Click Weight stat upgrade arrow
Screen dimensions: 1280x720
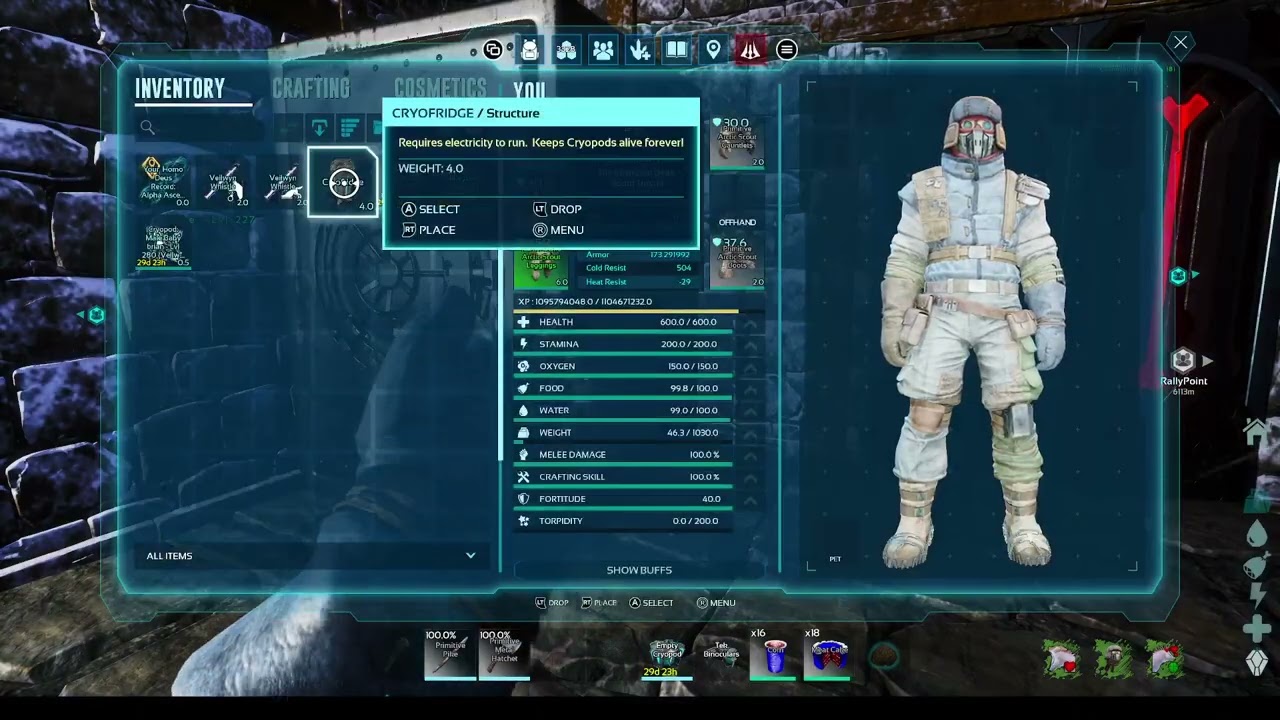coord(750,433)
